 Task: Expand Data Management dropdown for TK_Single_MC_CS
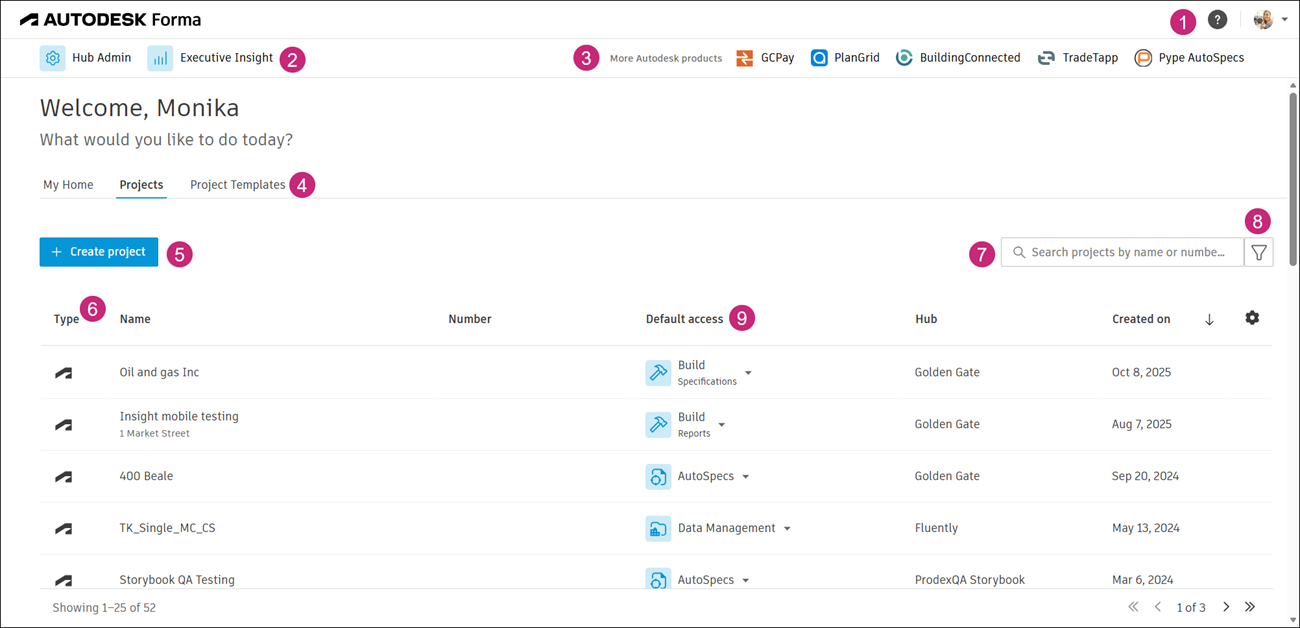click(787, 529)
